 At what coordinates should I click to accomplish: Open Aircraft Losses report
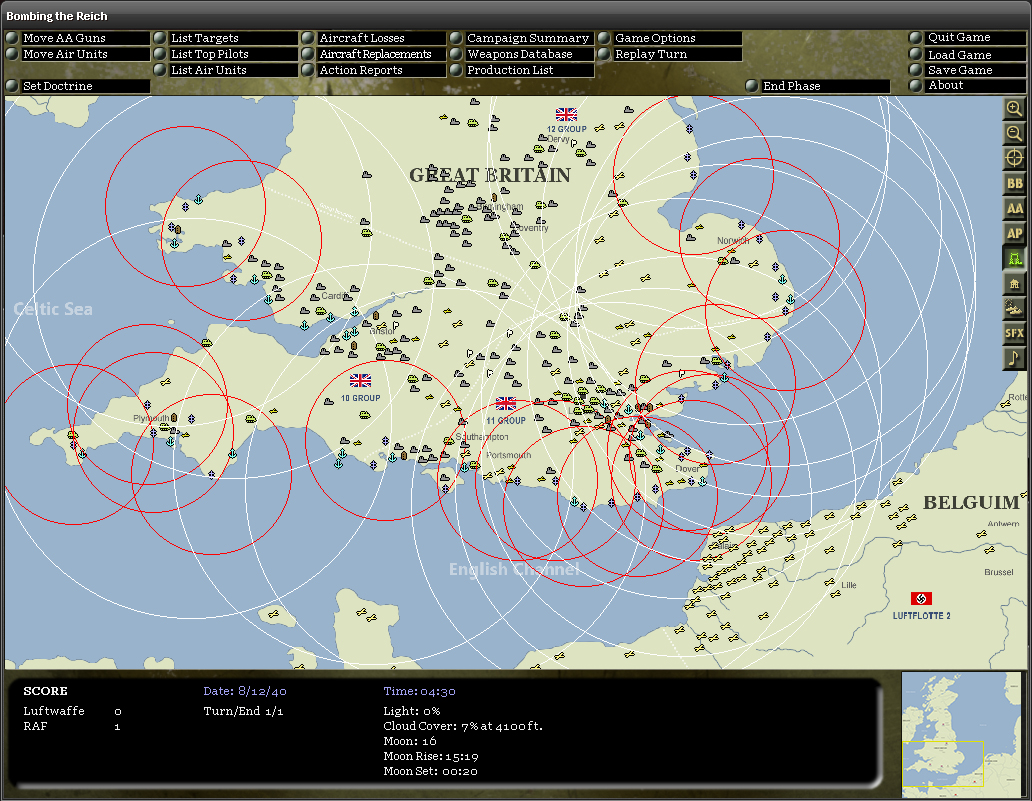[374, 38]
